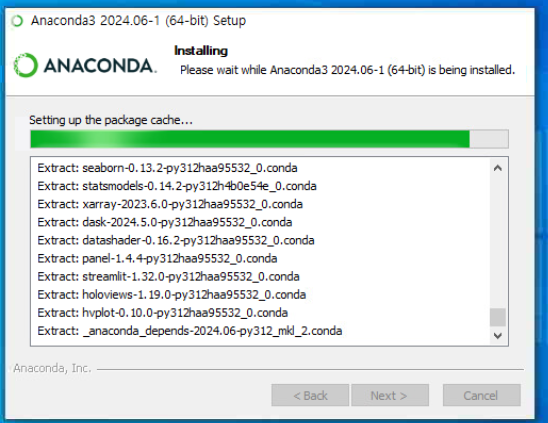Click the log list scrollbar thumb
This screenshot has height=423, width=548.
498,317
